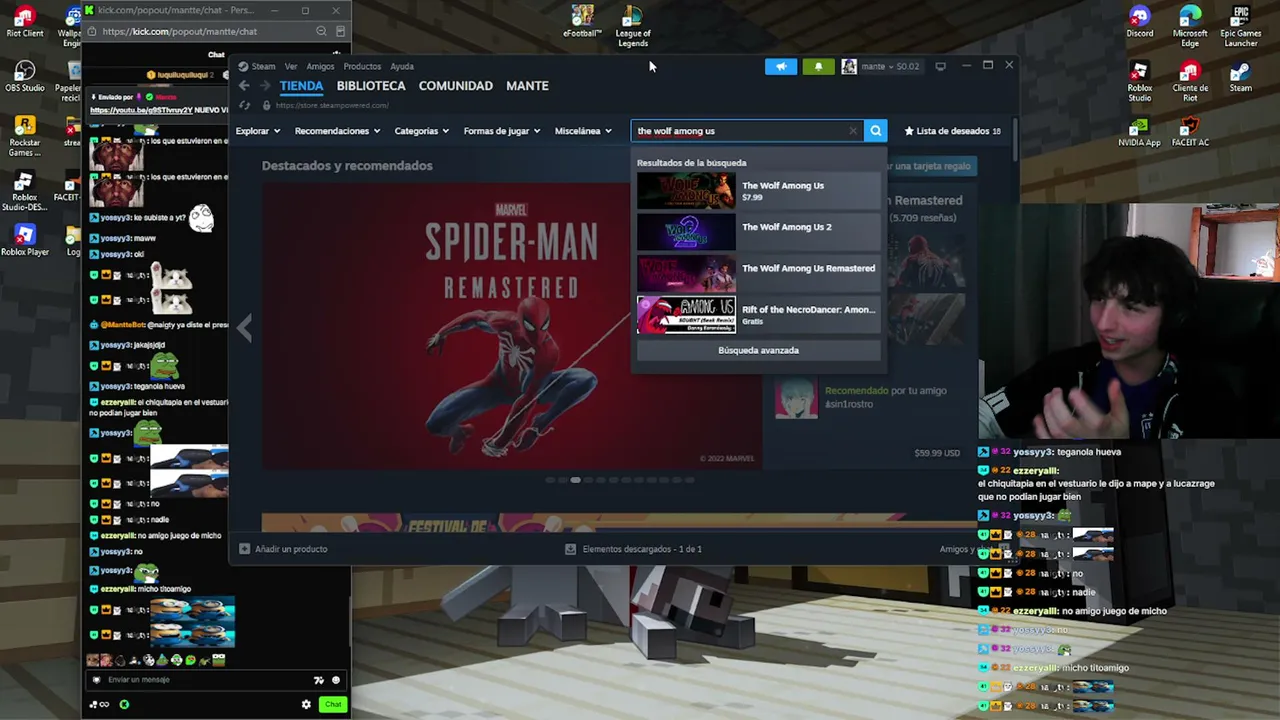
Task: Click Añadir un producto in Steam
Action: [283, 549]
